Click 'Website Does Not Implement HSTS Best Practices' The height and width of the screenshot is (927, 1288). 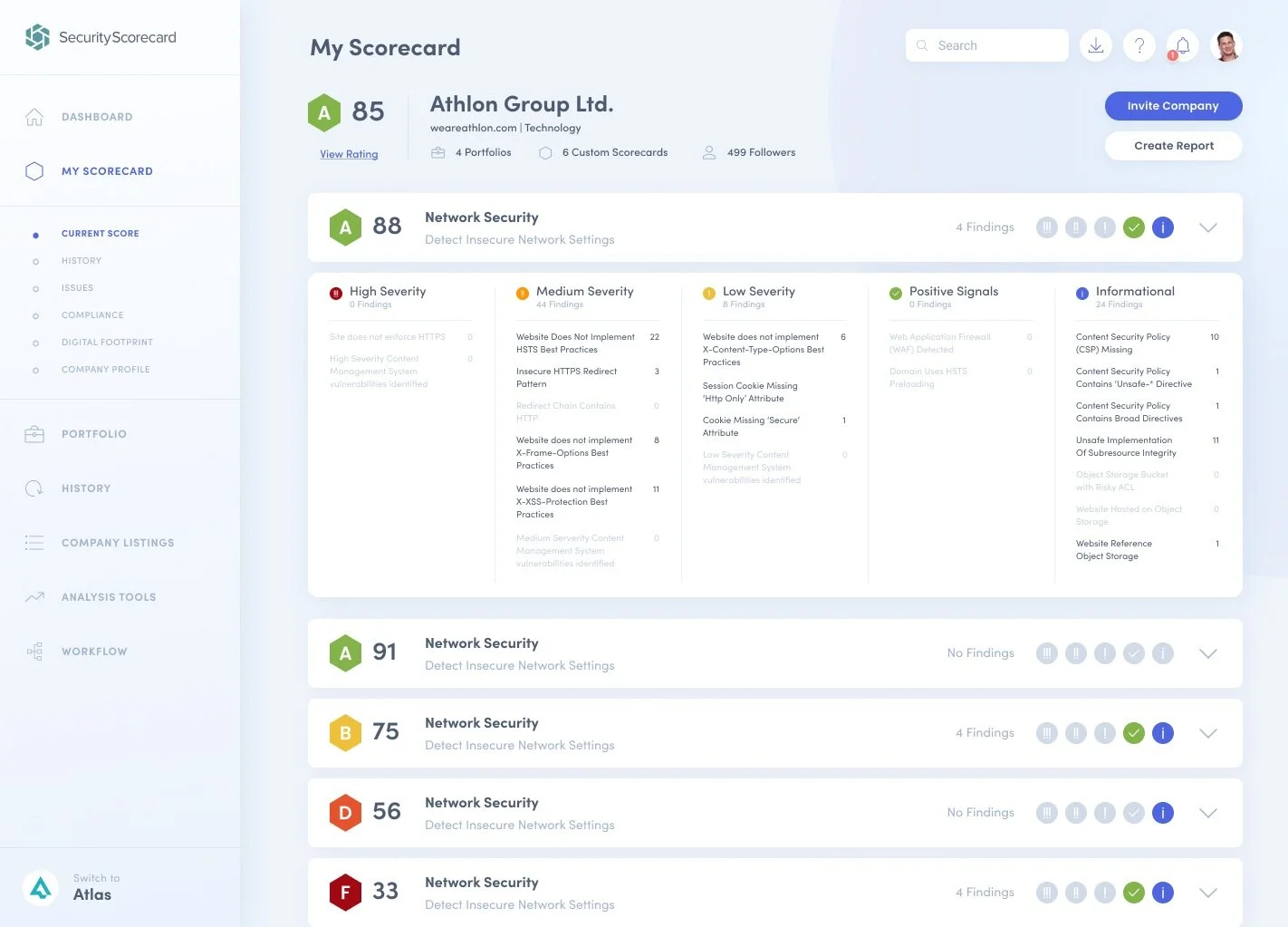575,343
